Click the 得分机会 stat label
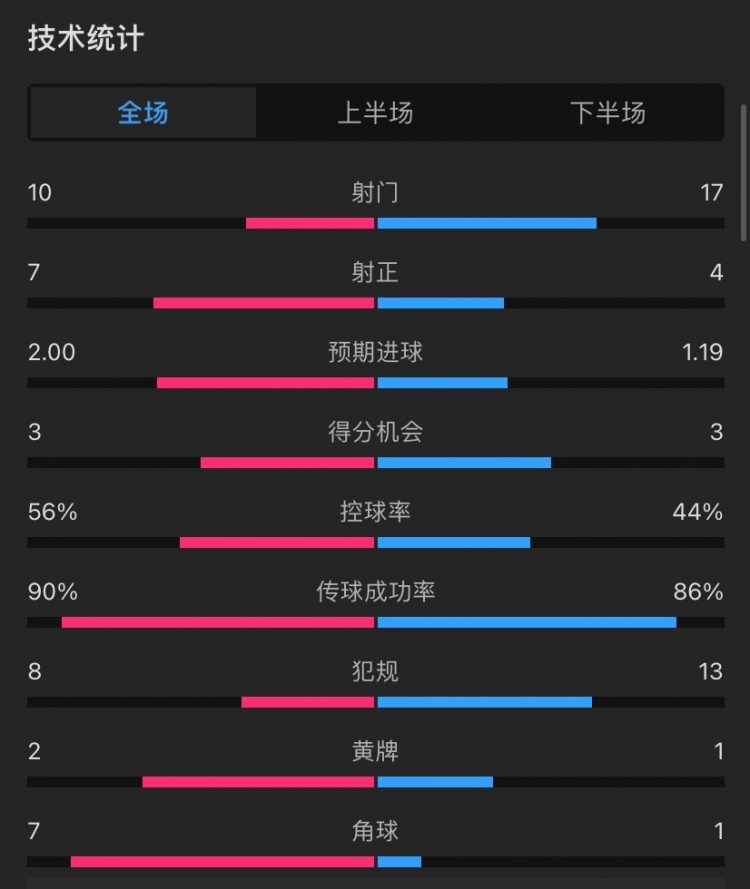Image resolution: width=750 pixels, height=889 pixels. [x=375, y=432]
